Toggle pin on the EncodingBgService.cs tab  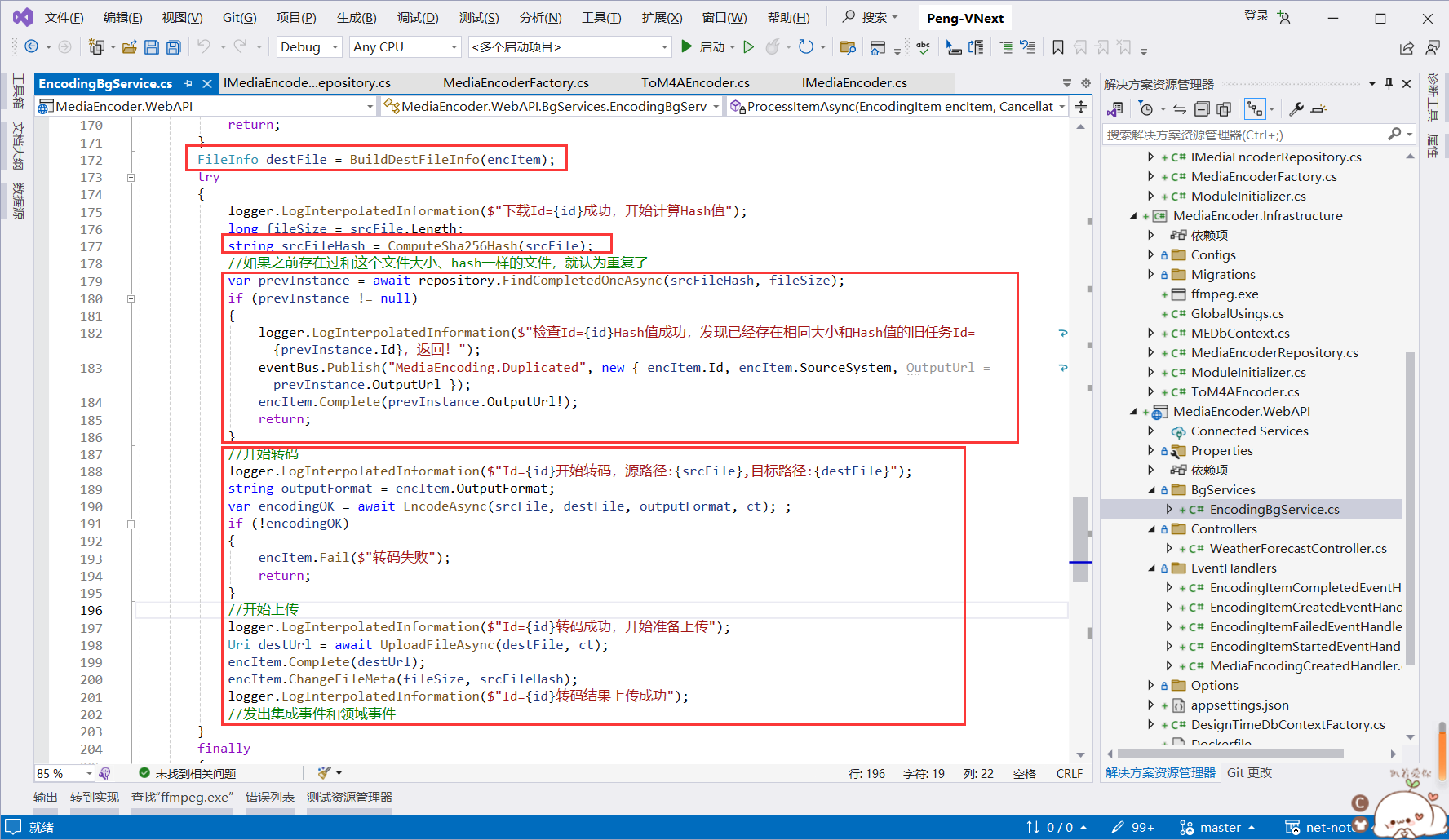188,83
